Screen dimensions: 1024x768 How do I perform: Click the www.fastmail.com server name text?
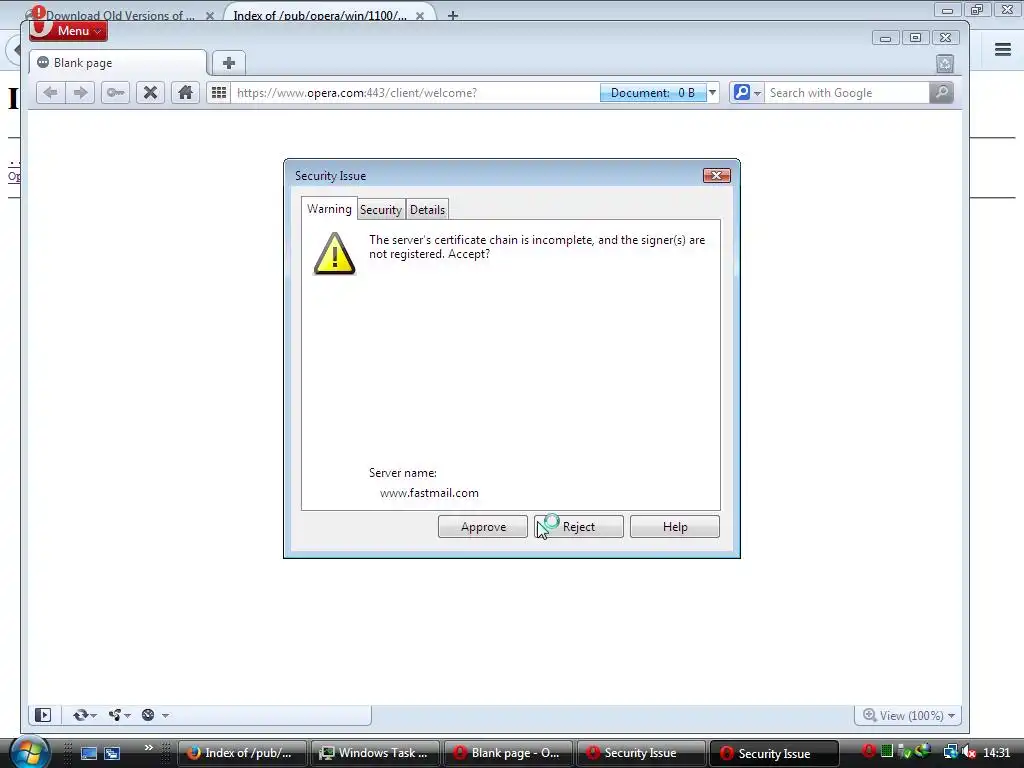pyautogui.click(x=429, y=493)
